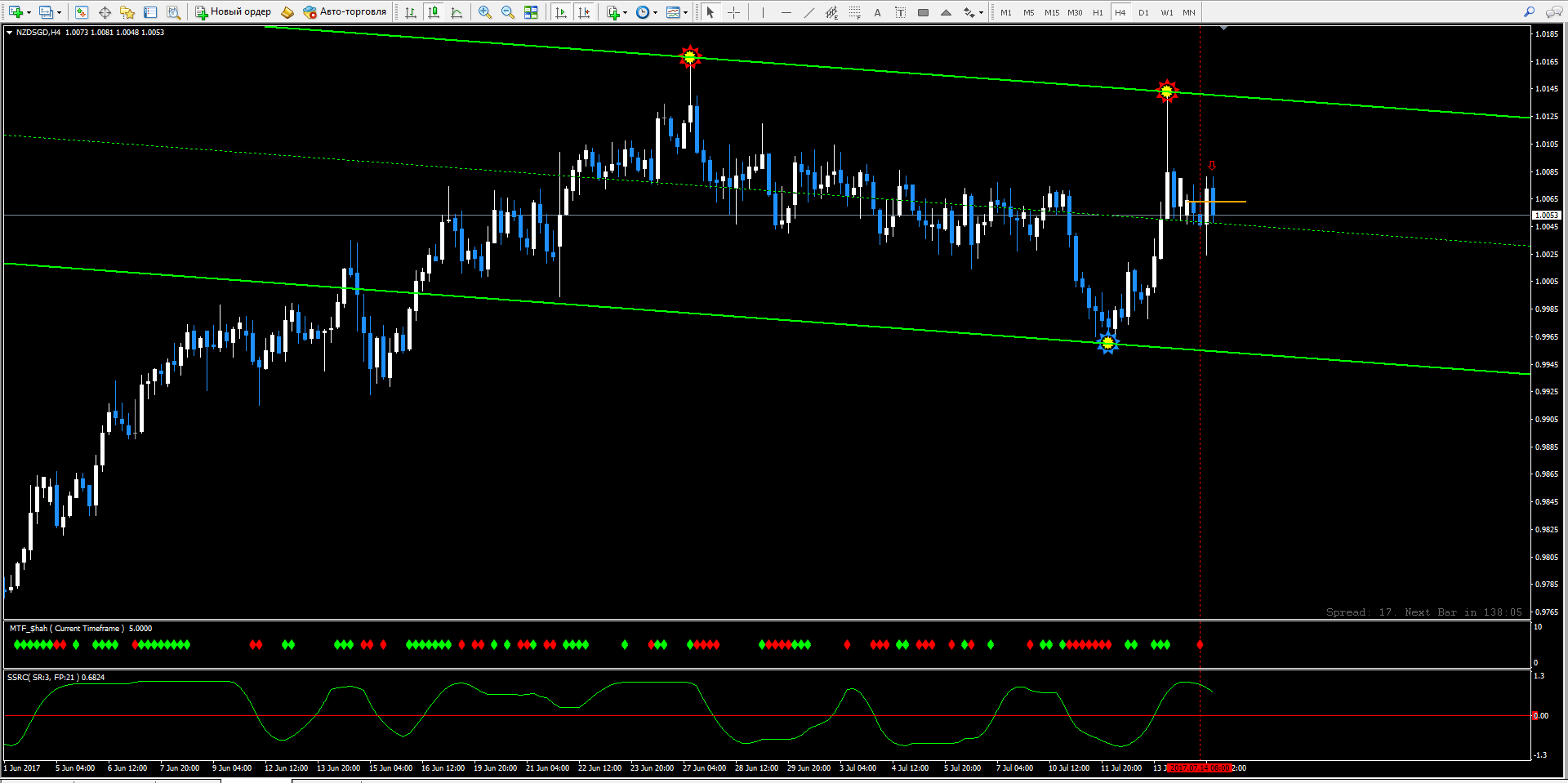Open the Navigator star folder icon

127,12
